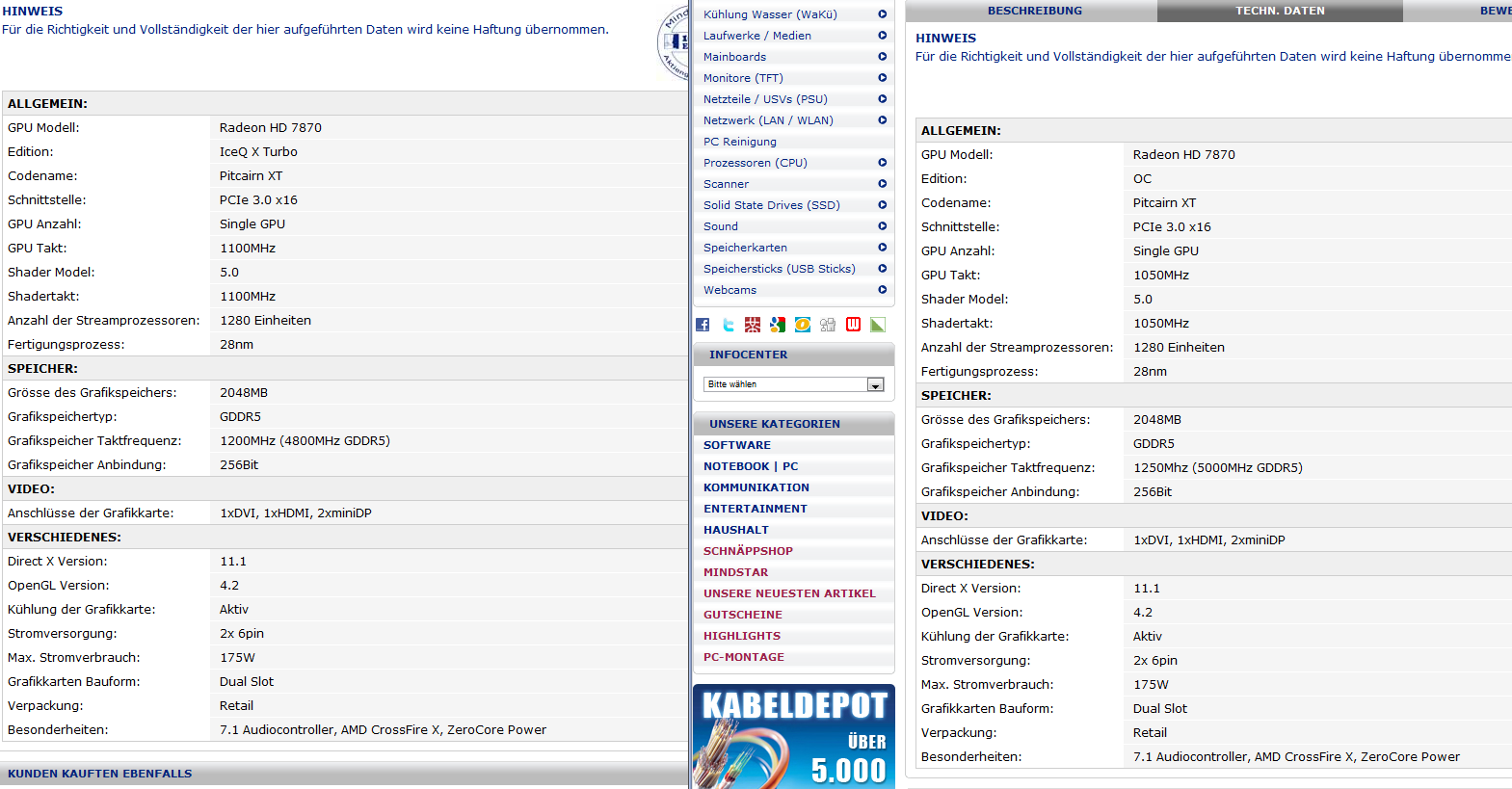The image size is (1512, 789).
Task: Click the PC category link after NOTEBOOK
Action: [790, 466]
